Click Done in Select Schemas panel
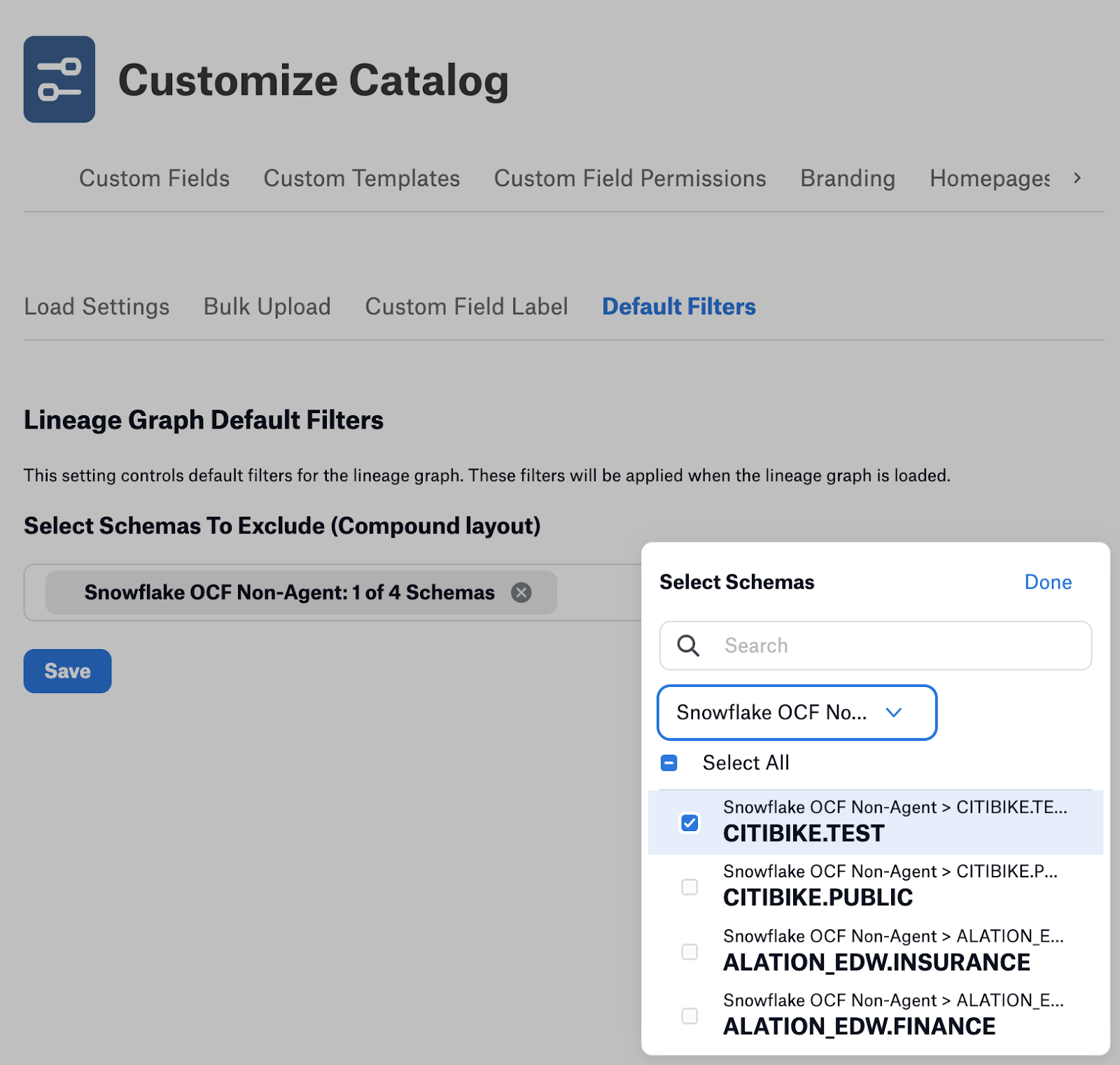The width and height of the screenshot is (1120, 1065). click(x=1048, y=582)
